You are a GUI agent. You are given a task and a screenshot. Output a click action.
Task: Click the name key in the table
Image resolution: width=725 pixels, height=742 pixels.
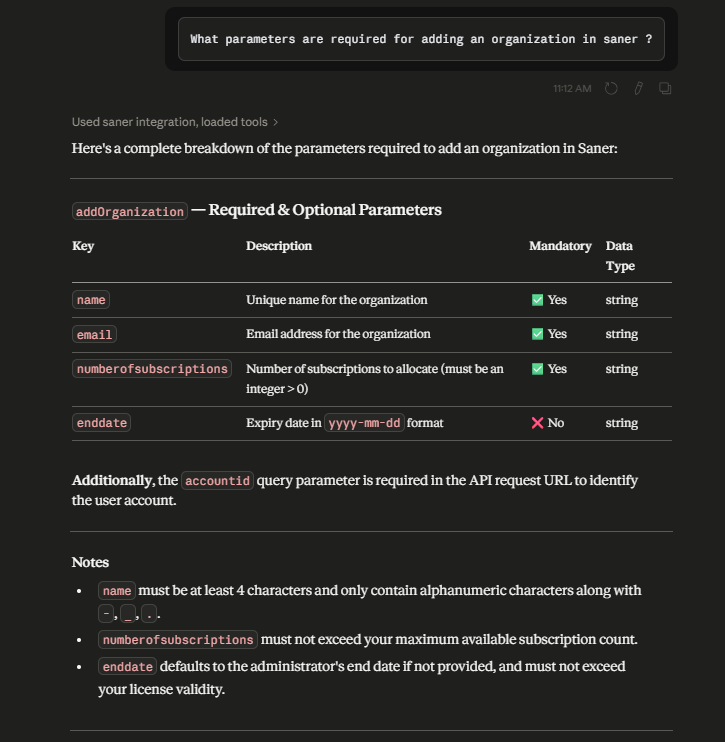click(91, 300)
